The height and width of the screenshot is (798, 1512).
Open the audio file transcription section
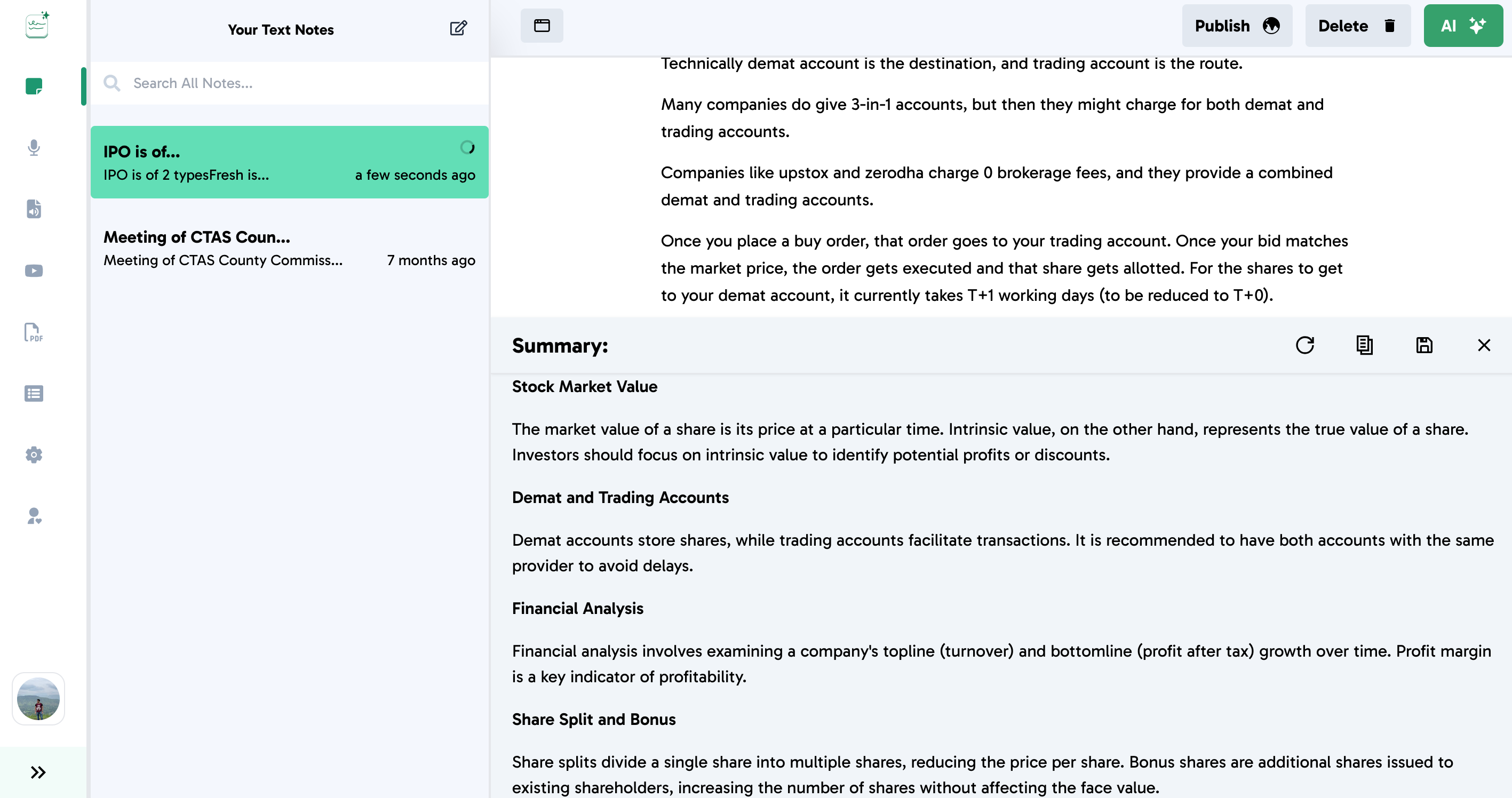34,209
